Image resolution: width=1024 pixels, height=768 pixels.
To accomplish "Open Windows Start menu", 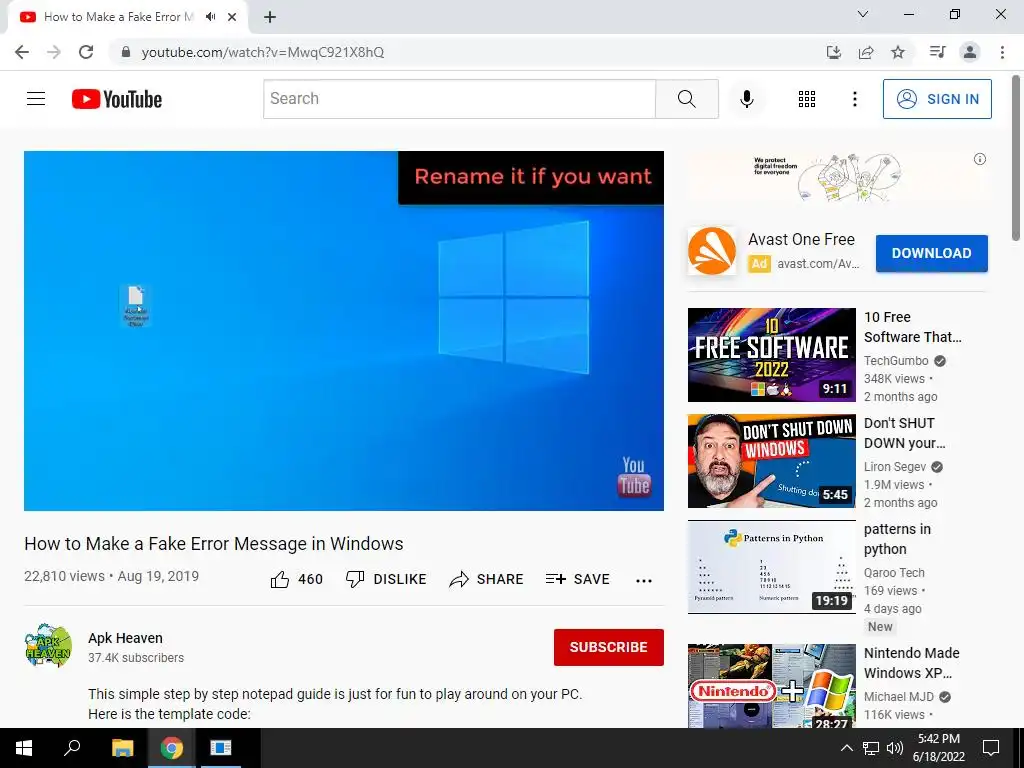I will (x=24, y=748).
